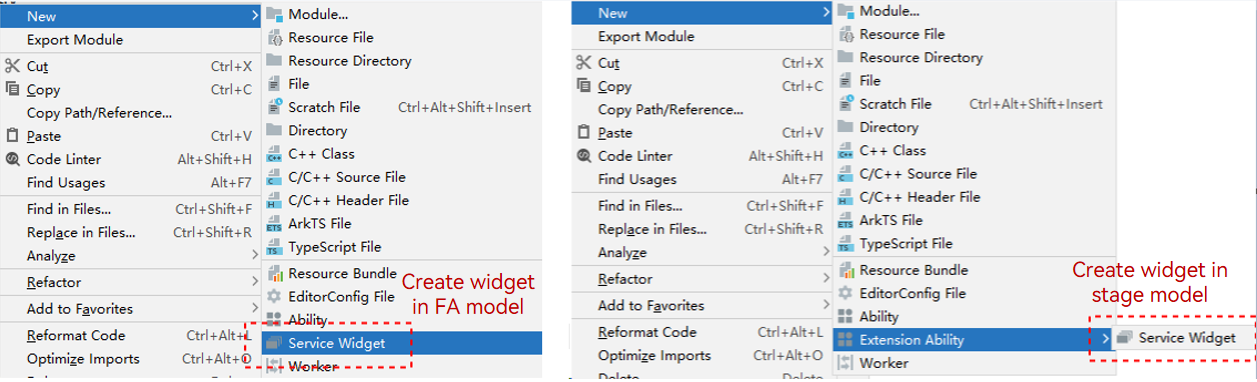Click TypeScript File icon in left-hand menu
This screenshot has width=1257, height=382.
pos(275,248)
